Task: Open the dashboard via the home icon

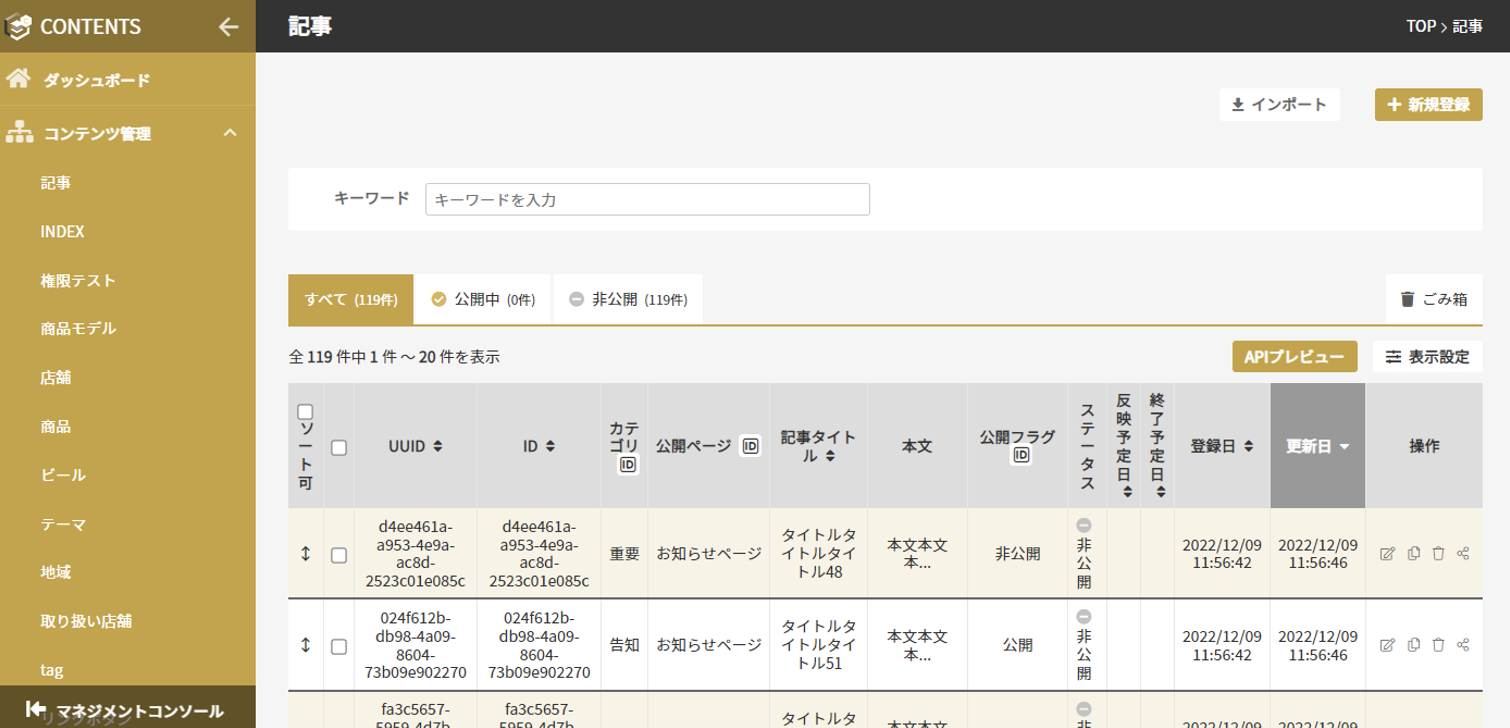Action: [18, 79]
